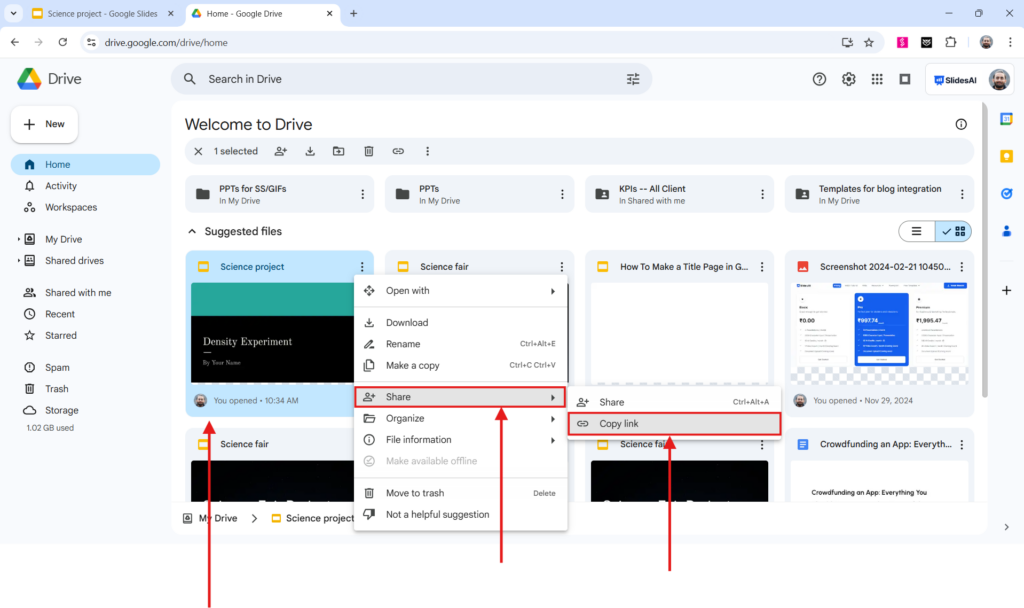
Task: Switch to list view layout
Action: point(916,231)
